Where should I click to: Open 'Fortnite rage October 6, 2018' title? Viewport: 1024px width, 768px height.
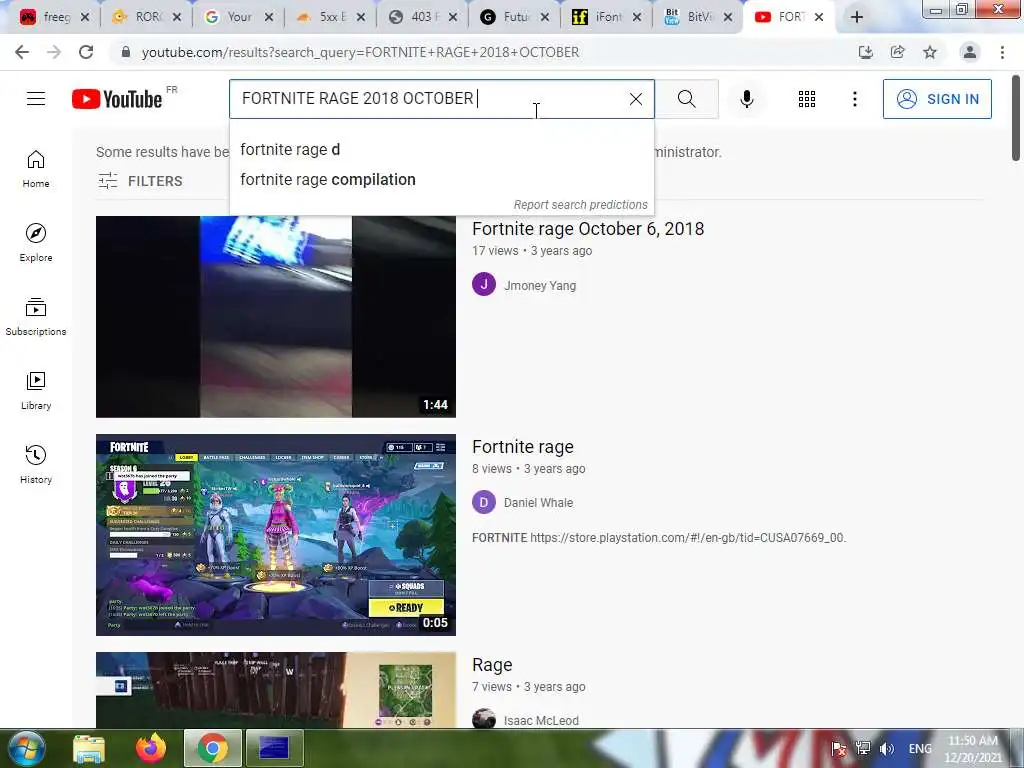(x=588, y=229)
